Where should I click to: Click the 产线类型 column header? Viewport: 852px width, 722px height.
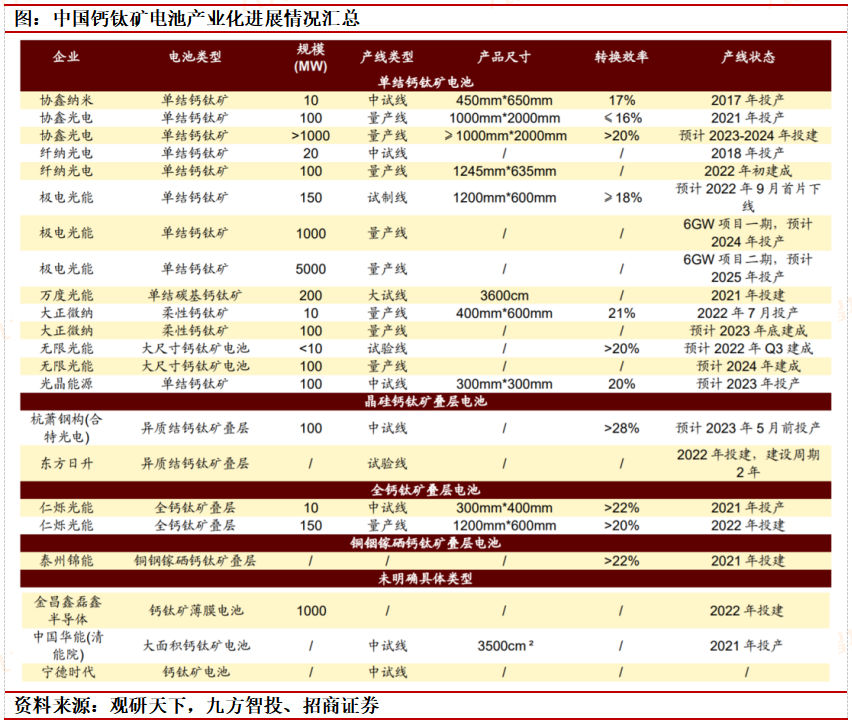tap(387, 57)
